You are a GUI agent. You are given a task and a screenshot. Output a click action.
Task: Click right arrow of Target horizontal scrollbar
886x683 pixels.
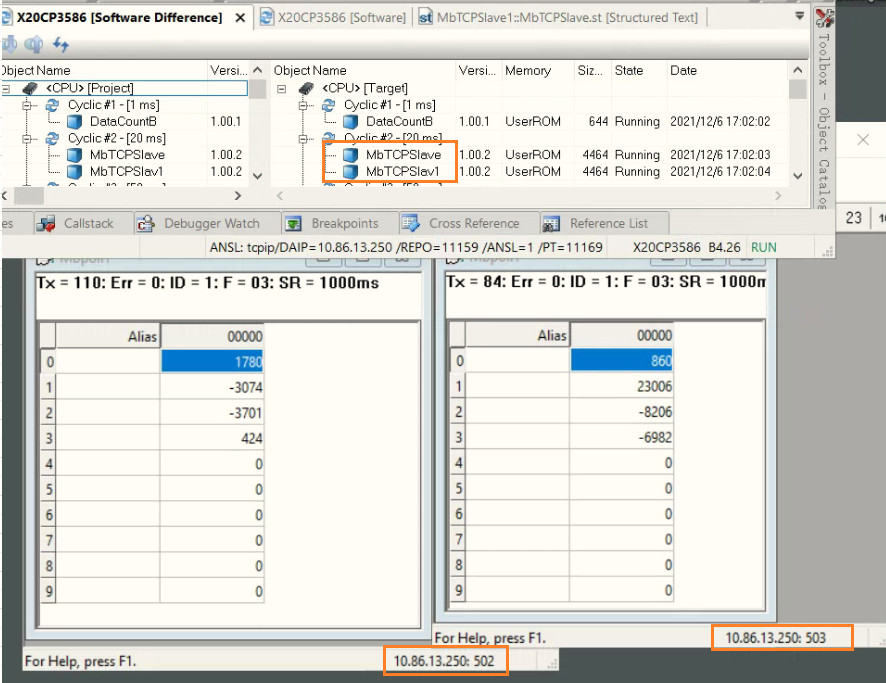coord(778,195)
